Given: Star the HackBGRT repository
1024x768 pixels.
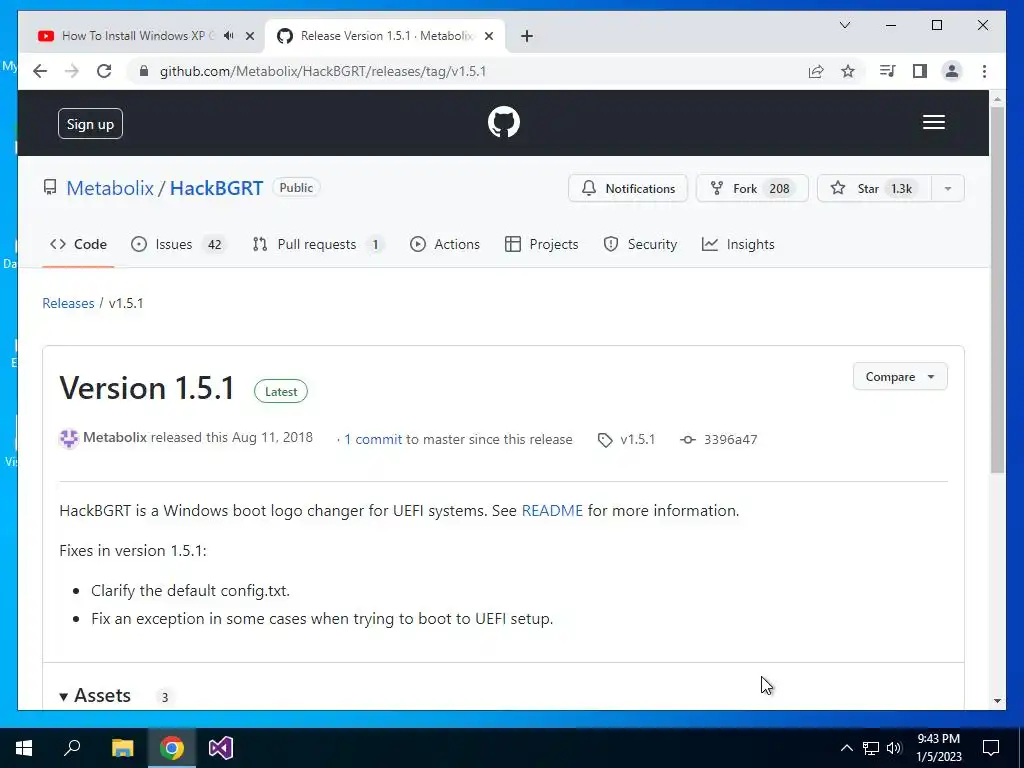Looking at the screenshot, I should [x=874, y=189].
